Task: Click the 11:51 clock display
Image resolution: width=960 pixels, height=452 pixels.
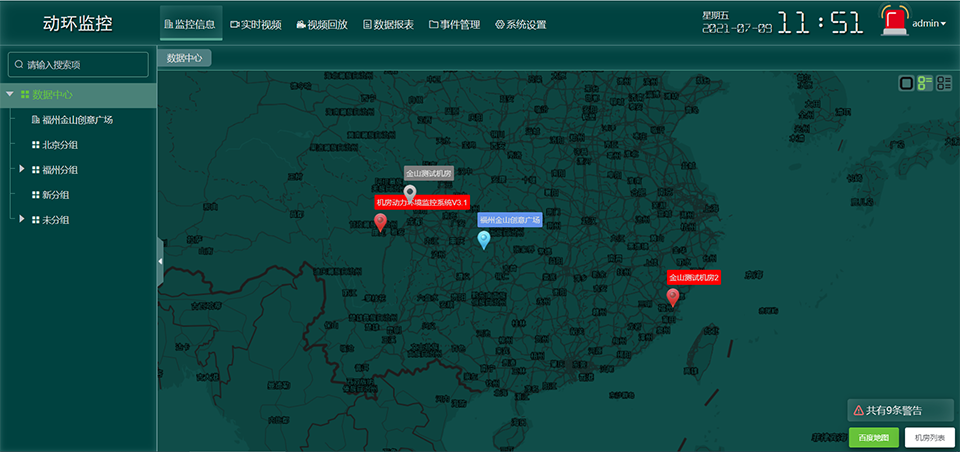Action: click(821, 24)
